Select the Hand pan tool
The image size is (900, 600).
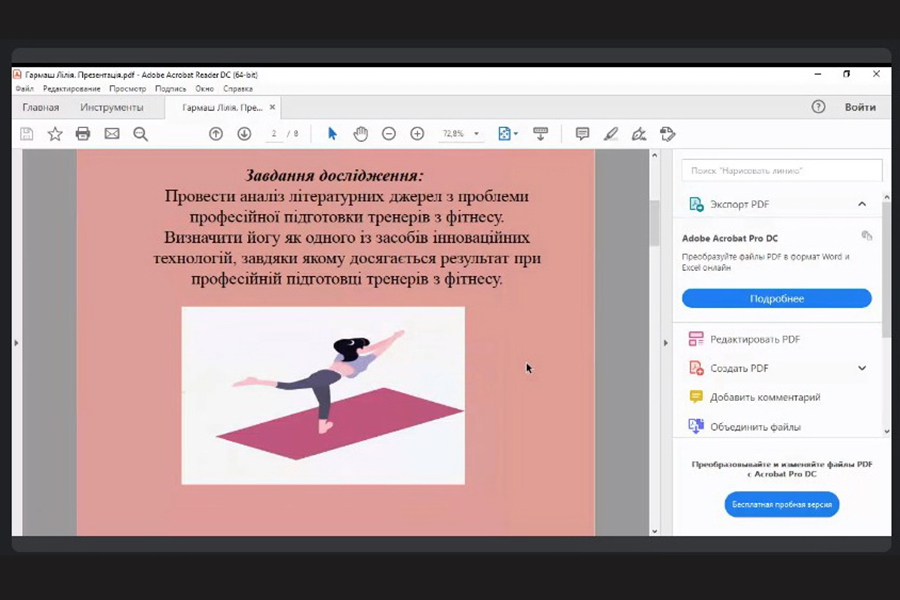pyautogui.click(x=361, y=134)
